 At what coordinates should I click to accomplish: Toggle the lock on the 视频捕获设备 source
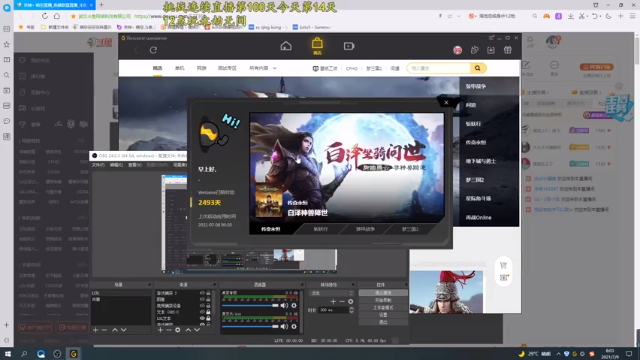pyautogui.click(x=208, y=305)
